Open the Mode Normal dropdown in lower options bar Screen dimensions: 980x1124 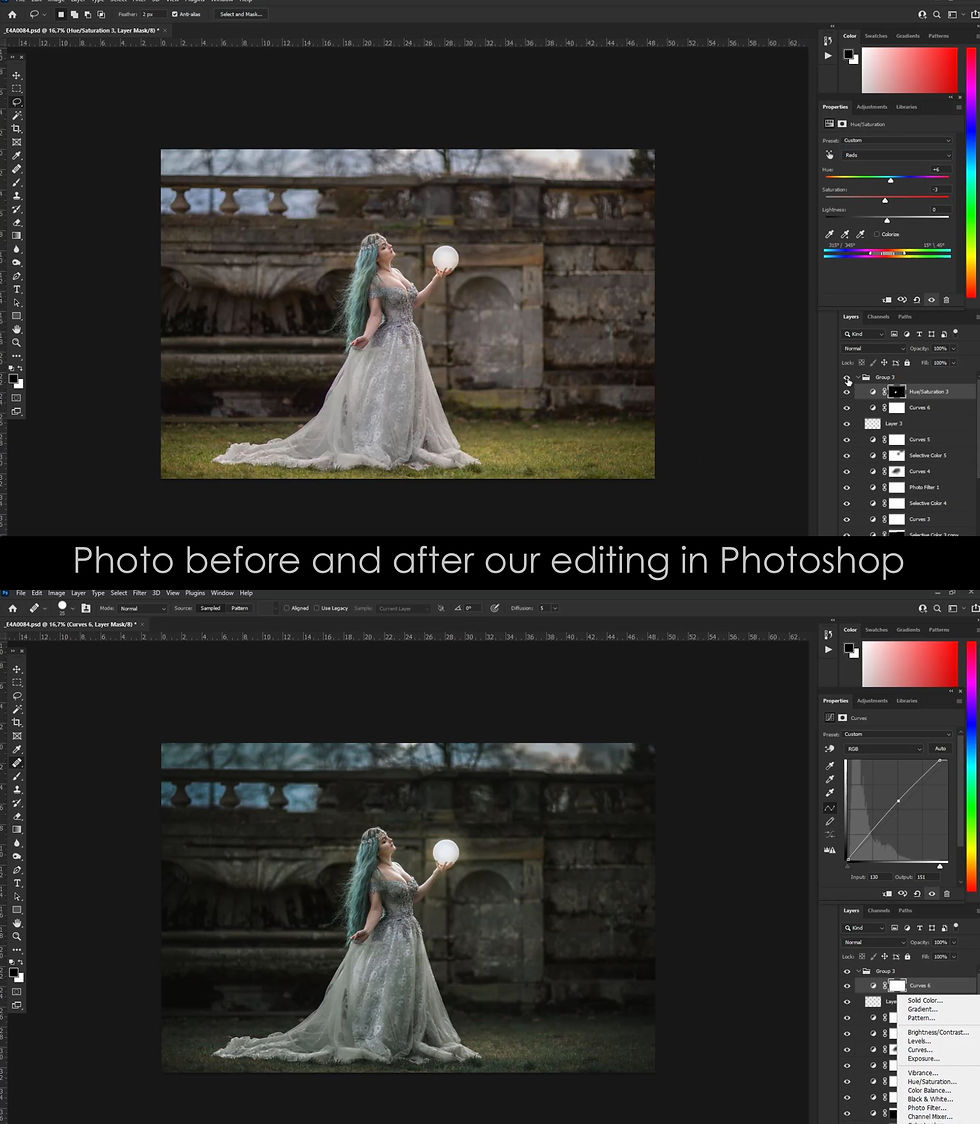[143, 608]
